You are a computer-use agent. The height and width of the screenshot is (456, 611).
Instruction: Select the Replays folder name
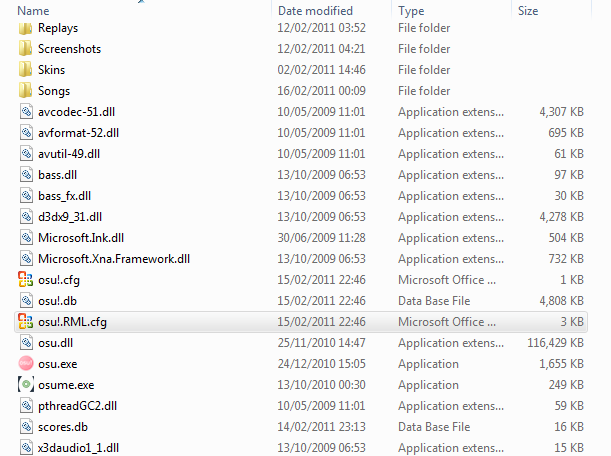(x=58, y=28)
